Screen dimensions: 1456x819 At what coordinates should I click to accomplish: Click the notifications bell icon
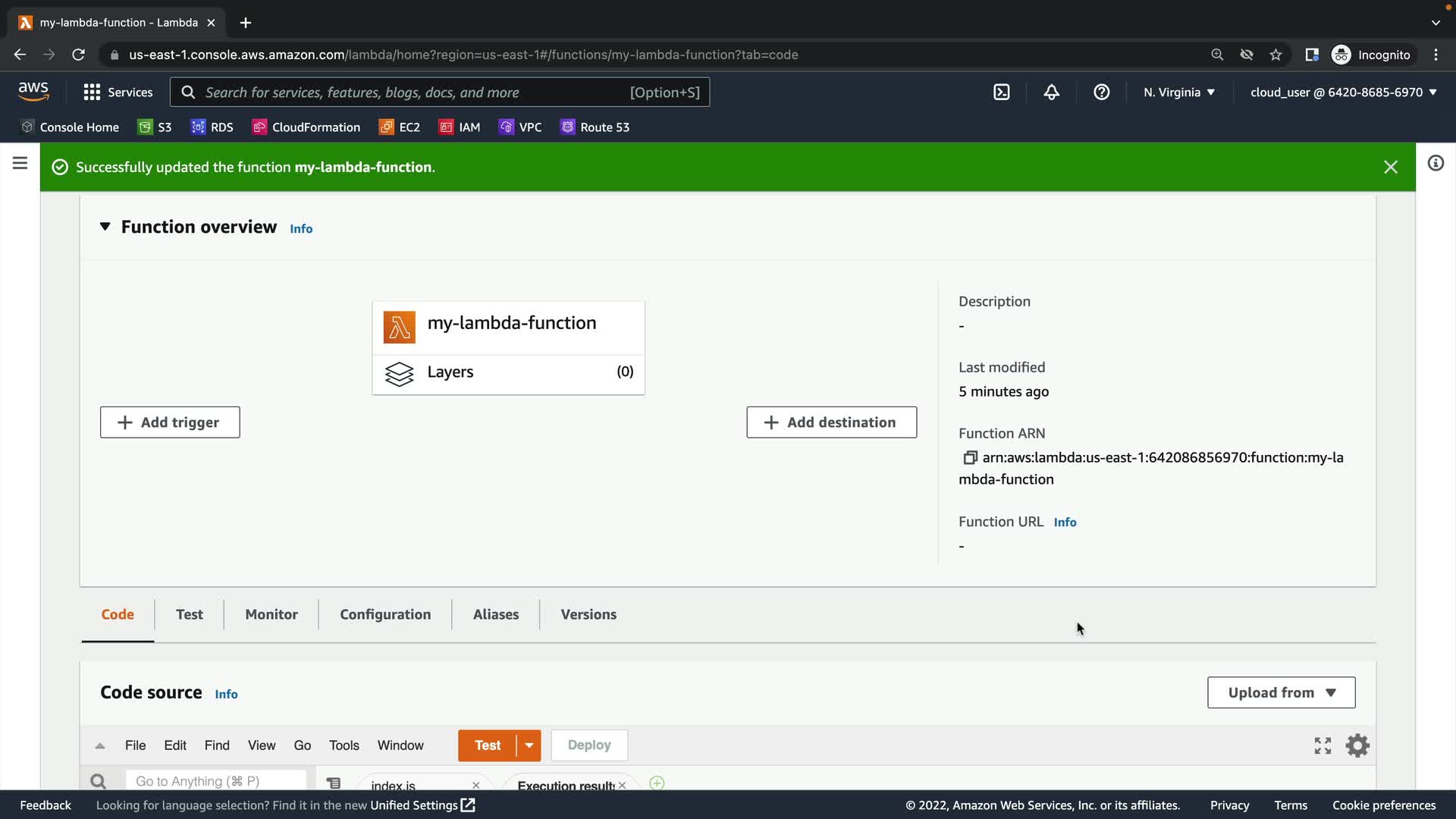[1051, 93]
